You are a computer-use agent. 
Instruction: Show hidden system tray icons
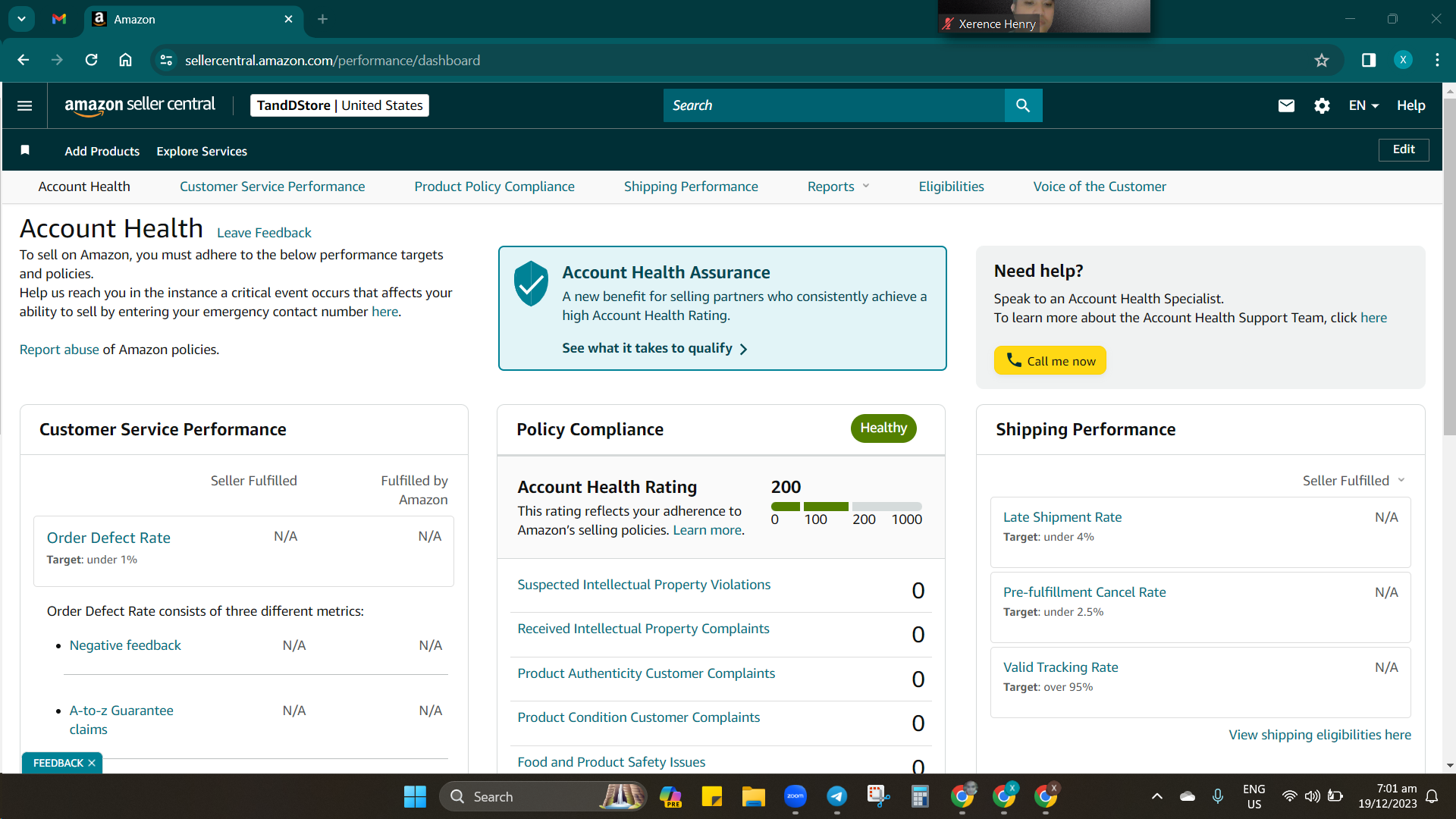(x=1156, y=796)
